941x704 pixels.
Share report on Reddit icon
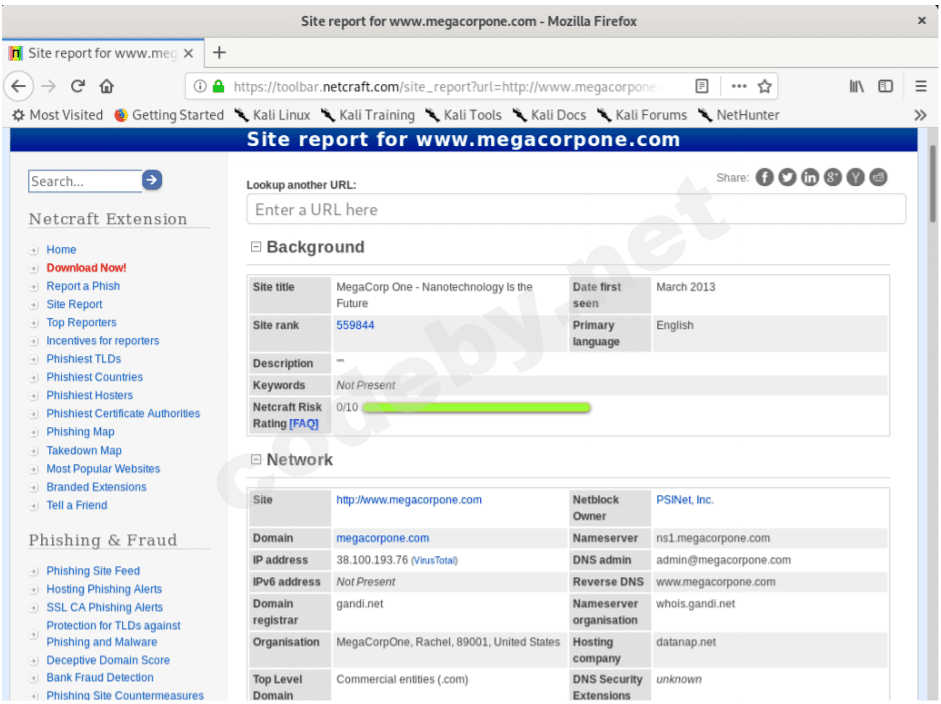click(878, 177)
